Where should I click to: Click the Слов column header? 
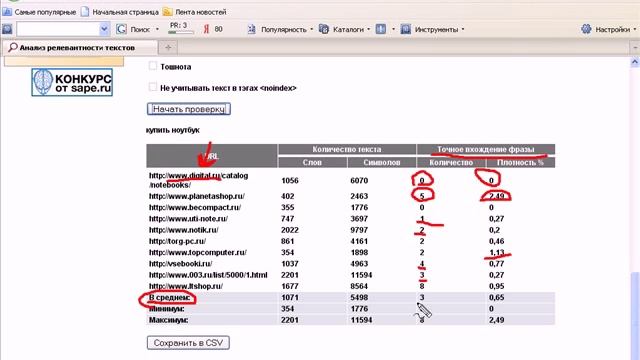click(x=312, y=162)
